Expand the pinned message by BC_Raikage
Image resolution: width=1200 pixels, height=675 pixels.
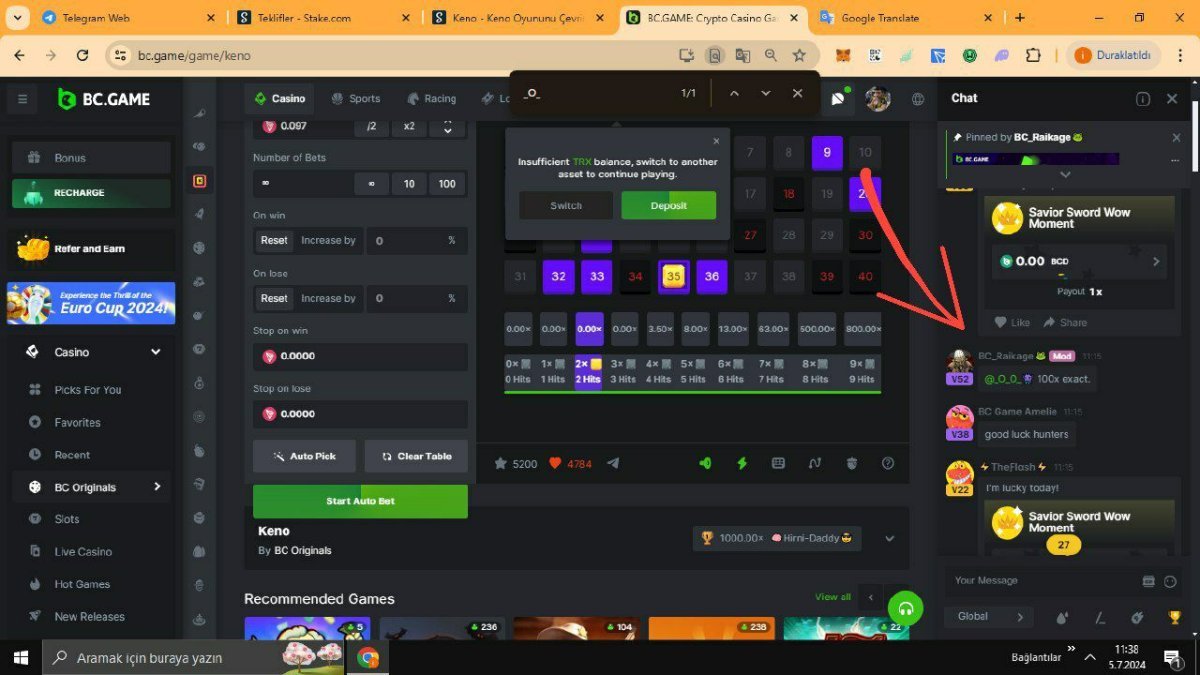tap(1065, 175)
